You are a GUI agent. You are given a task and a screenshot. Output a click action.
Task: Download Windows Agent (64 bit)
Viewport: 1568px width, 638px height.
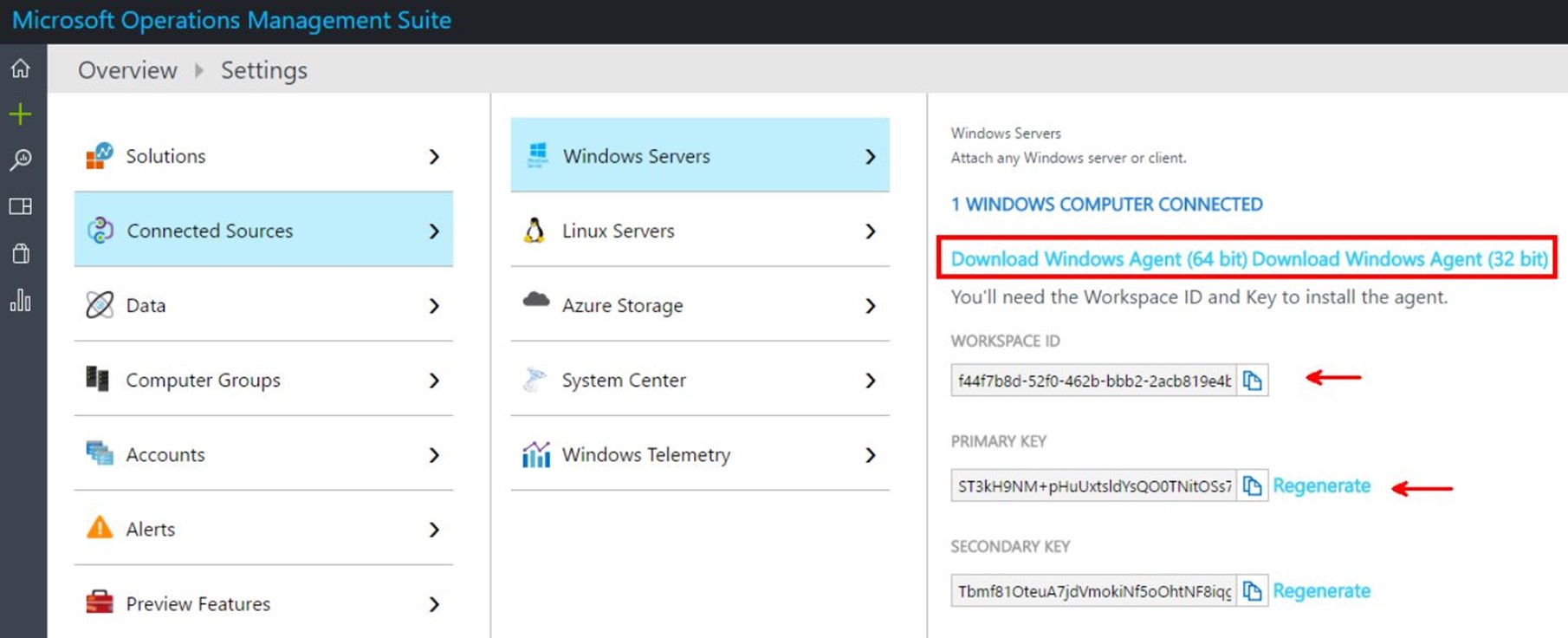[x=1098, y=259]
